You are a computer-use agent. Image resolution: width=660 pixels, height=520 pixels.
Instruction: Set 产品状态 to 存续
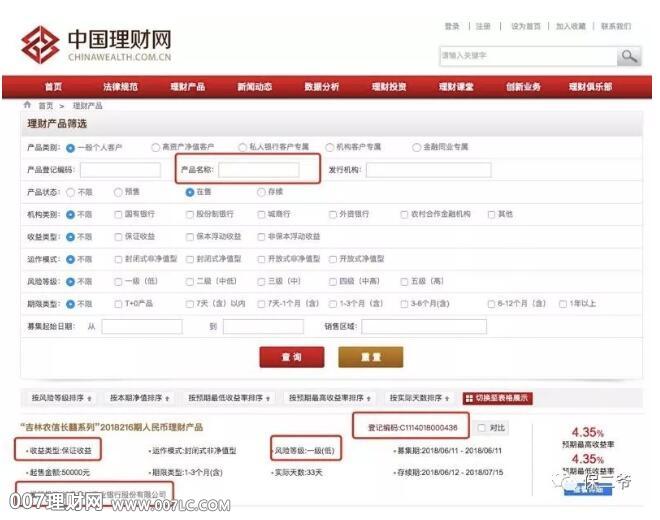click(261, 192)
